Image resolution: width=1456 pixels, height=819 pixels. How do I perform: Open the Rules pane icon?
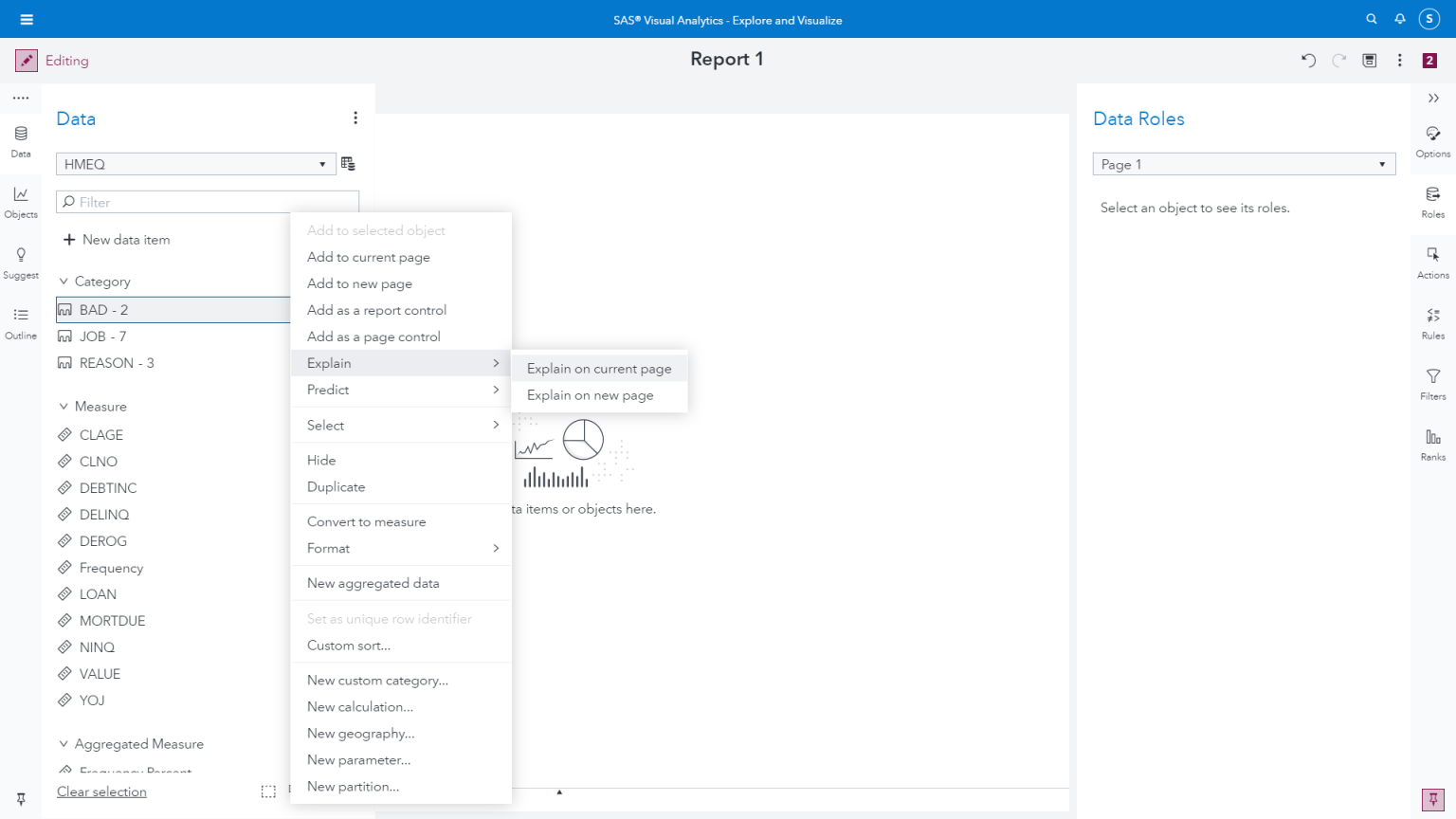[1432, 322]
